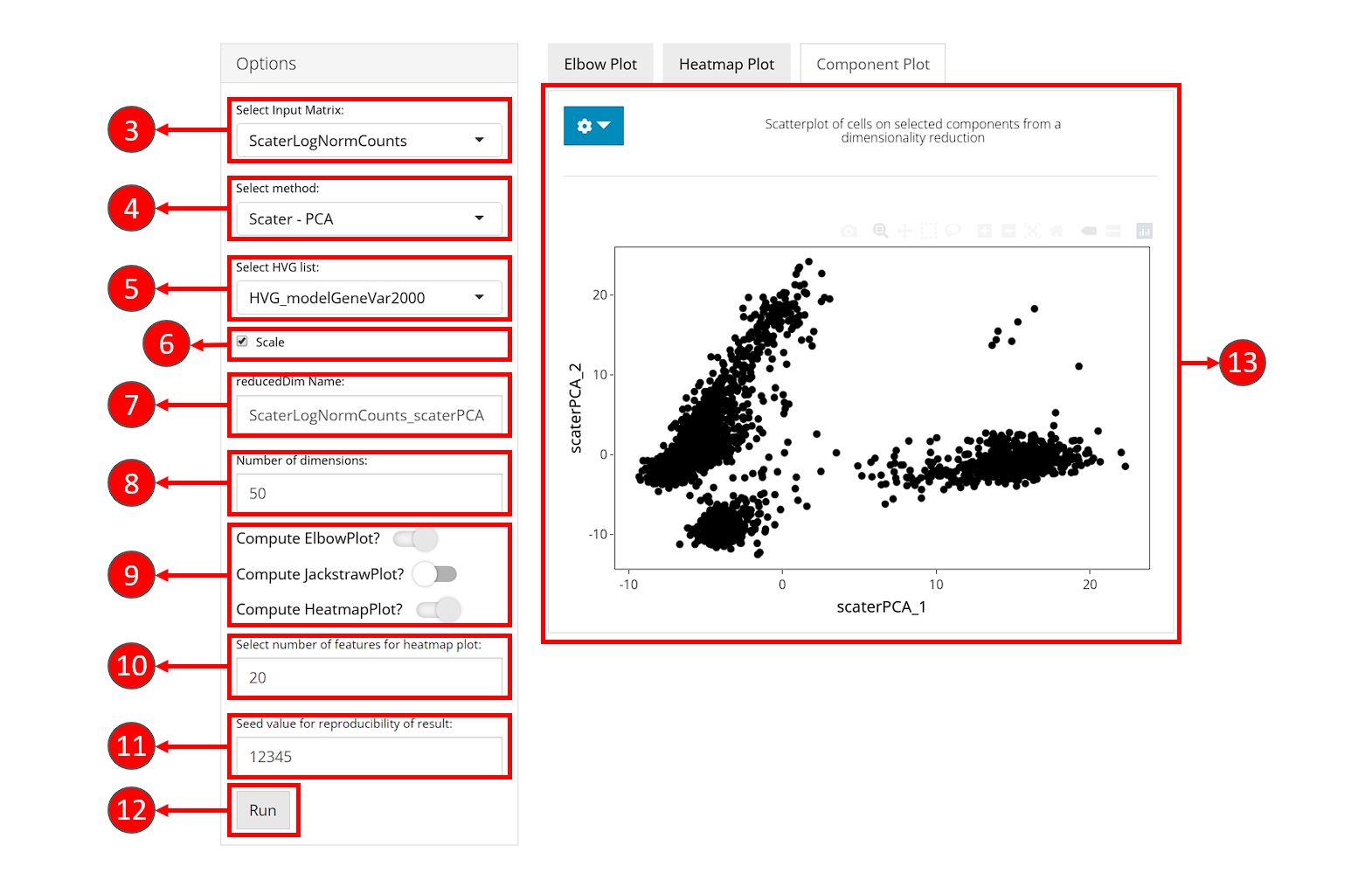
Task: Choose the Lasso Select tool
Action: click(x=953, y=231)
